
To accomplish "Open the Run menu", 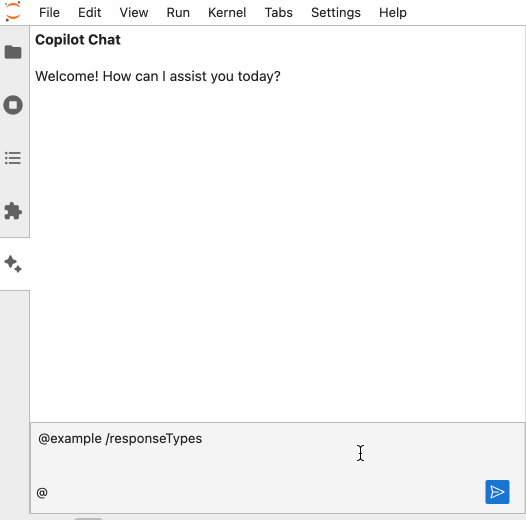I will (178, 13).
